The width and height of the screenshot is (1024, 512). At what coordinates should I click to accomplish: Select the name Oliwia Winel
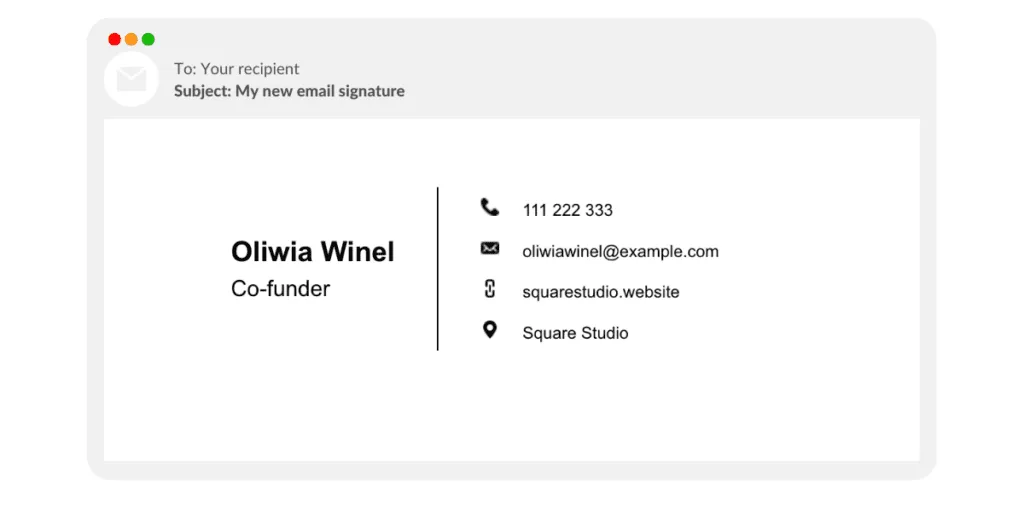312,252
